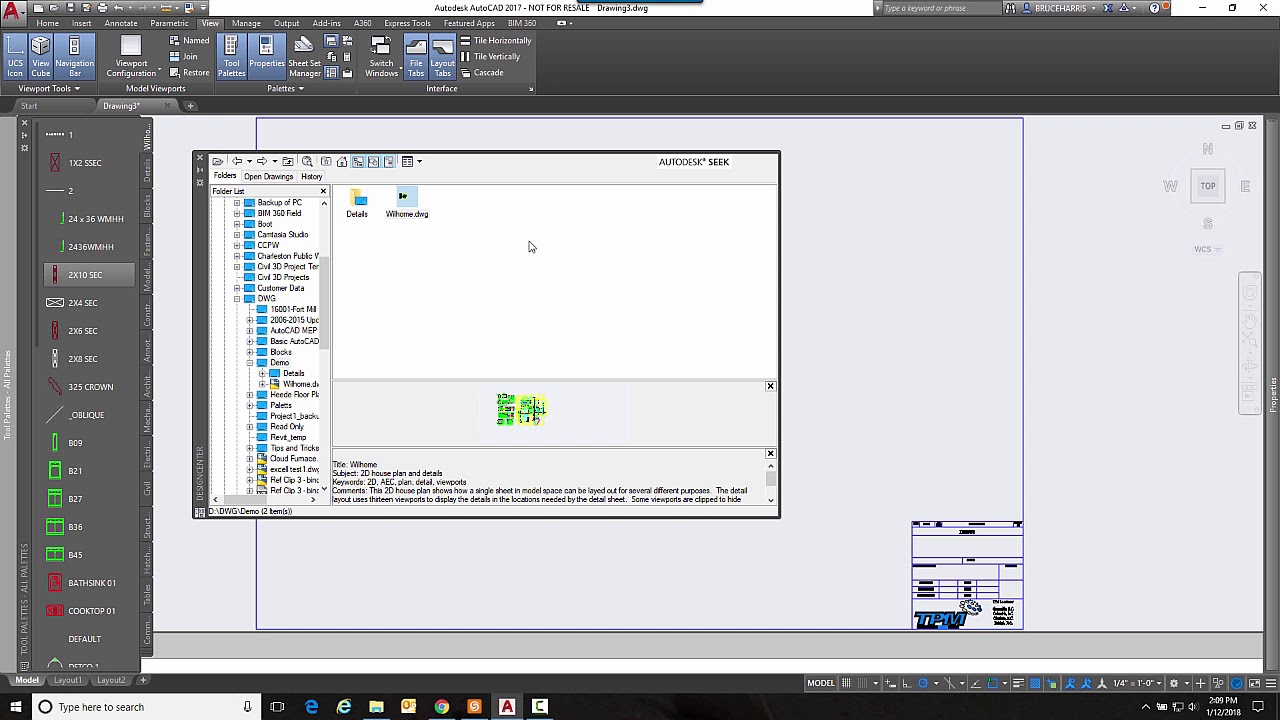This screenshot has height=720, width=1280.
Task: Click the Join viewports button
Action: point(183,57)
